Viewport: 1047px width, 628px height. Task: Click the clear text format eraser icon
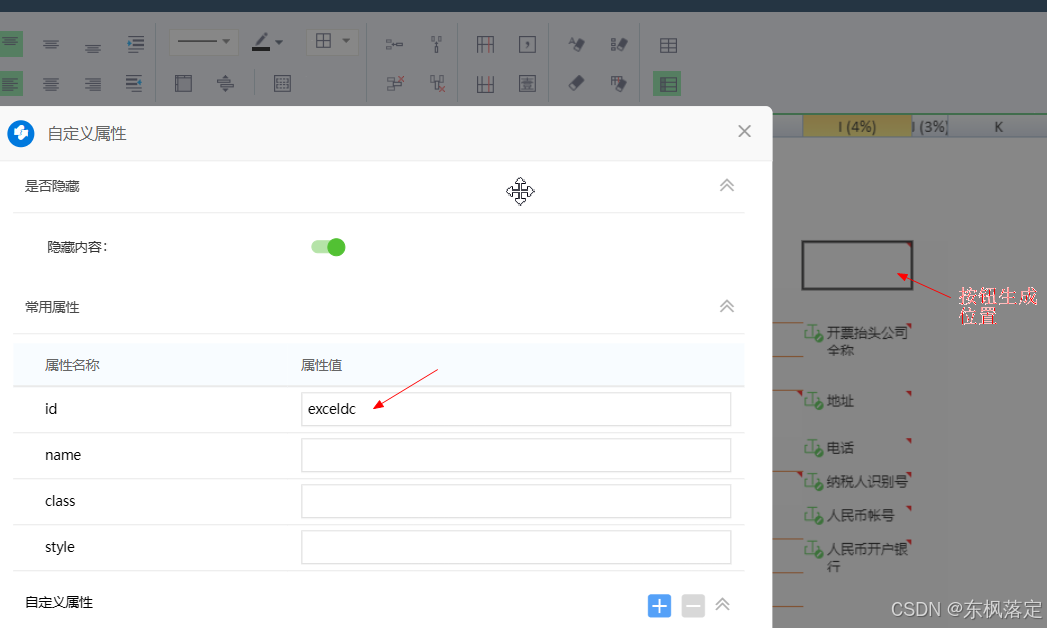coord(576,45)
